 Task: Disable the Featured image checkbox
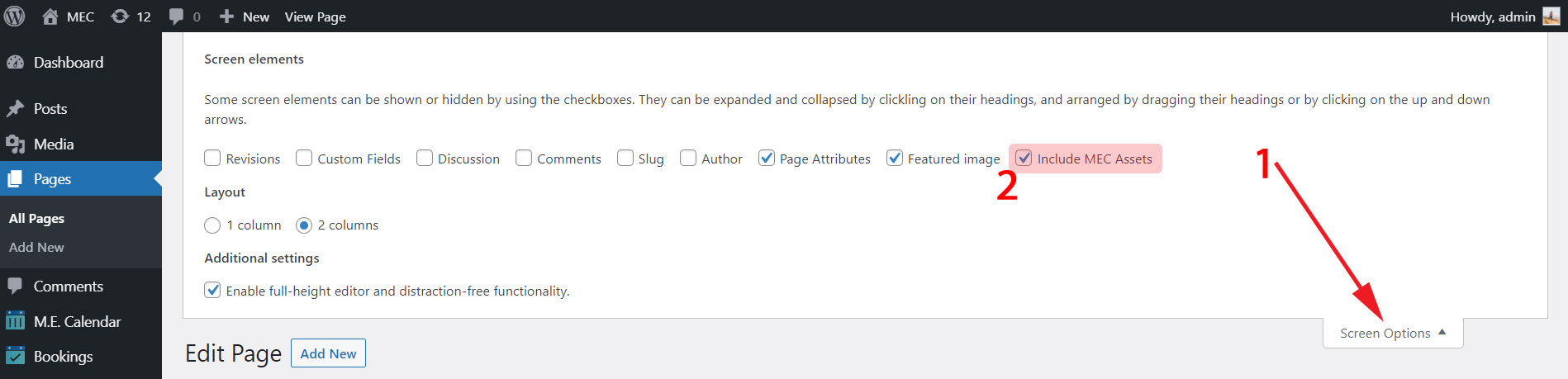click(894, 159)
